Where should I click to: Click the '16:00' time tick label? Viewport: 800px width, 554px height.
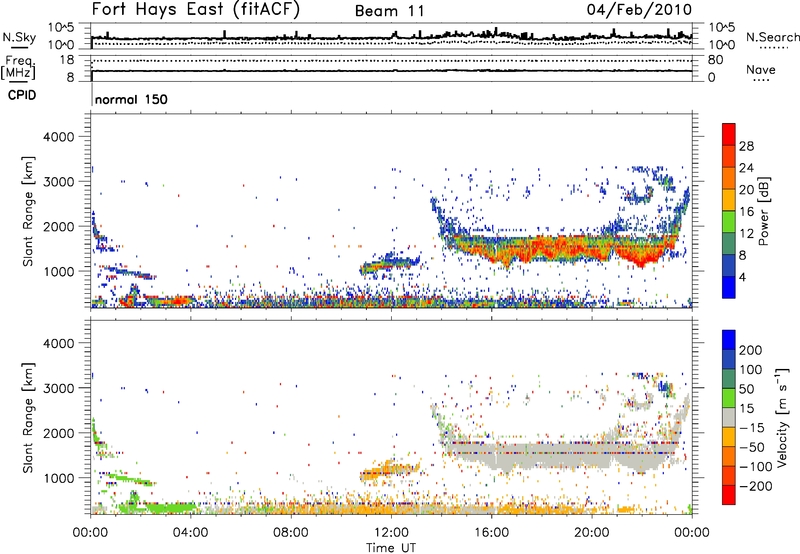pos(491,533)
